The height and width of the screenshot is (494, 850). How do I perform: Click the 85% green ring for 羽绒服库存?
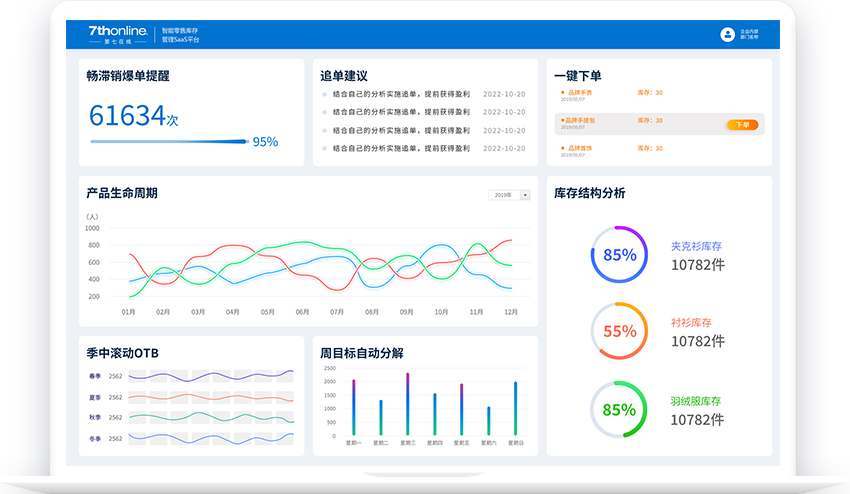(619, 409)
